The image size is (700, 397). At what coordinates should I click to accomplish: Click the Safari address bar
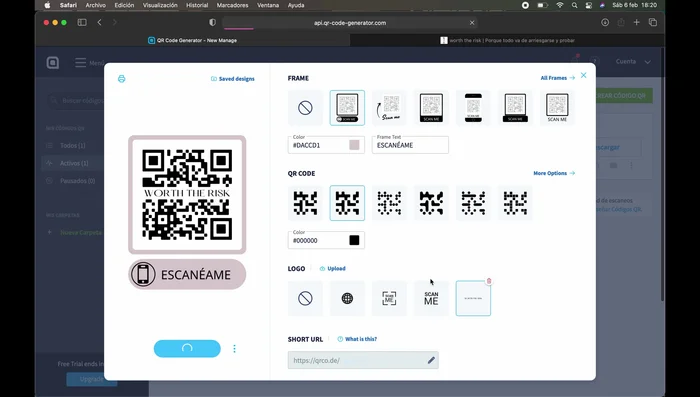click(350, 23)
